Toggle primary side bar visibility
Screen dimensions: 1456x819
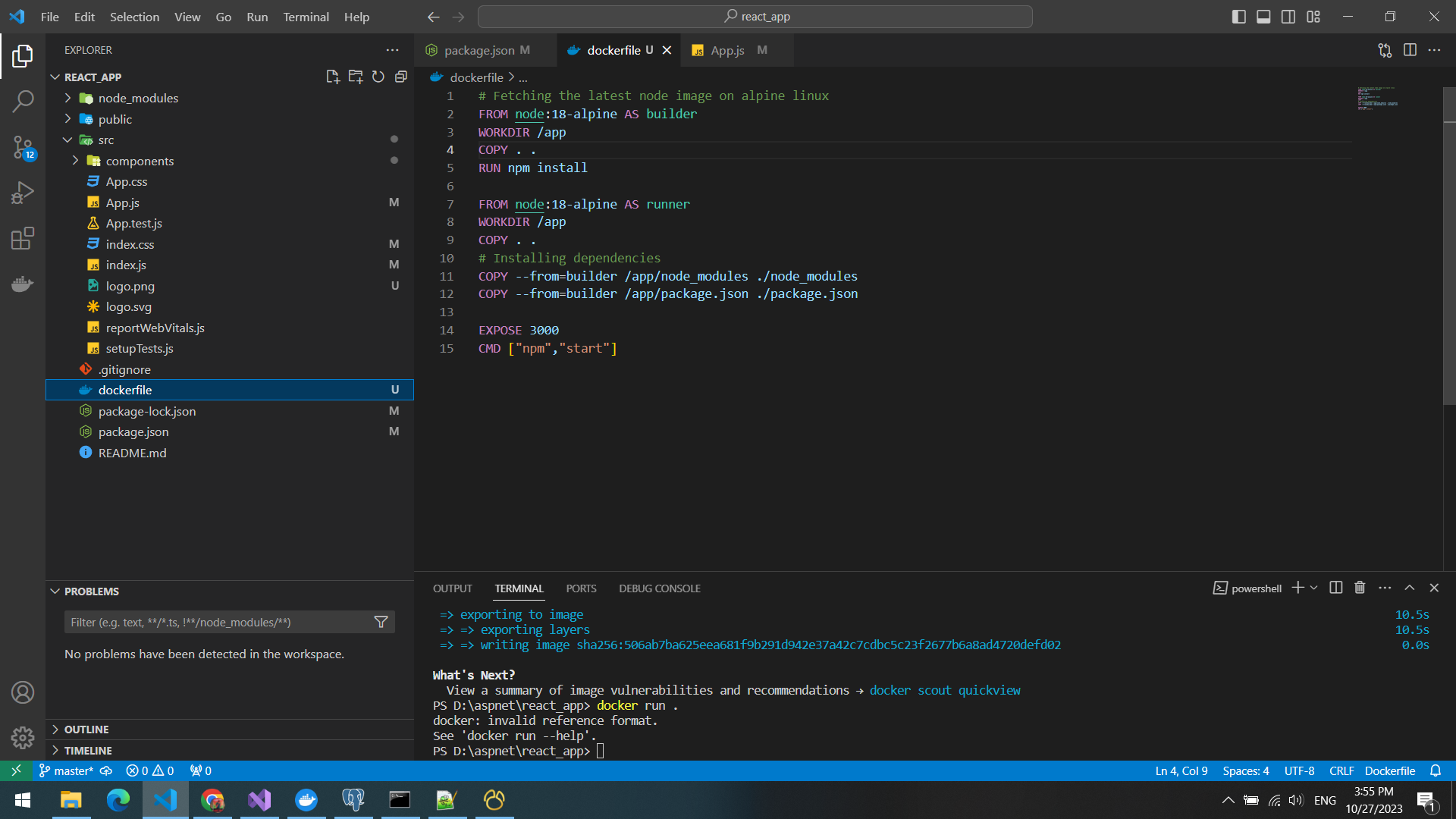click(1238, 17)
